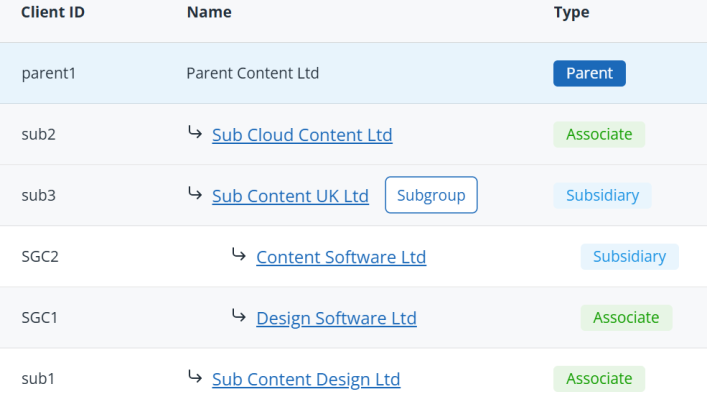
Task: Click the Subsidiary badge in sub3 row
Action: (602, 195)
